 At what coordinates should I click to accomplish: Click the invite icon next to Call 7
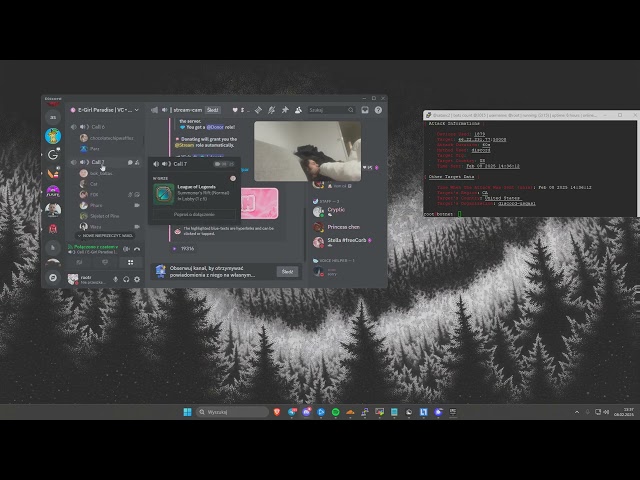pyautogui.click(x=137, y=162)
